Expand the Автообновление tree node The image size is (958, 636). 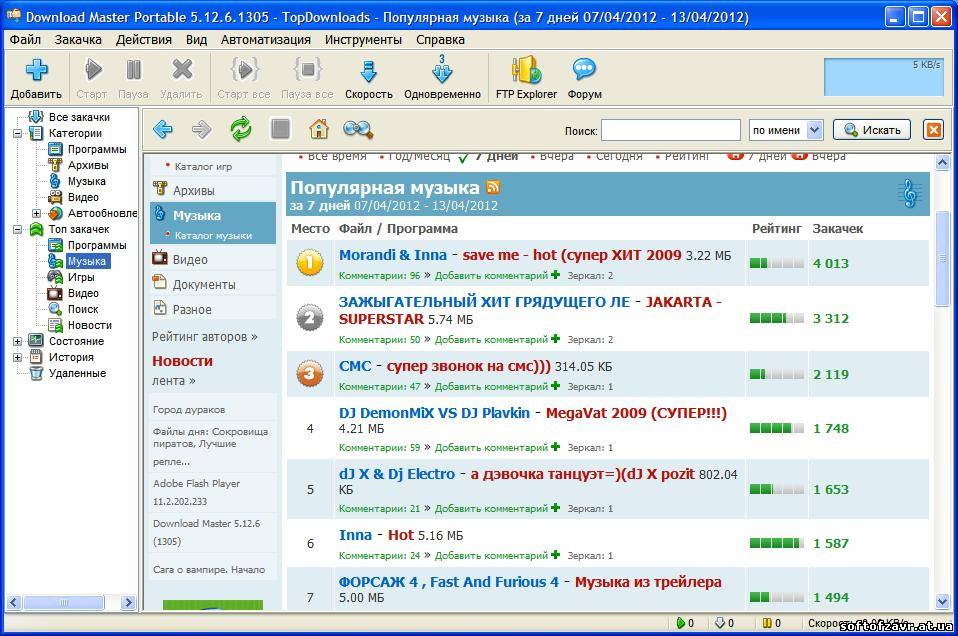click(36, 213)
